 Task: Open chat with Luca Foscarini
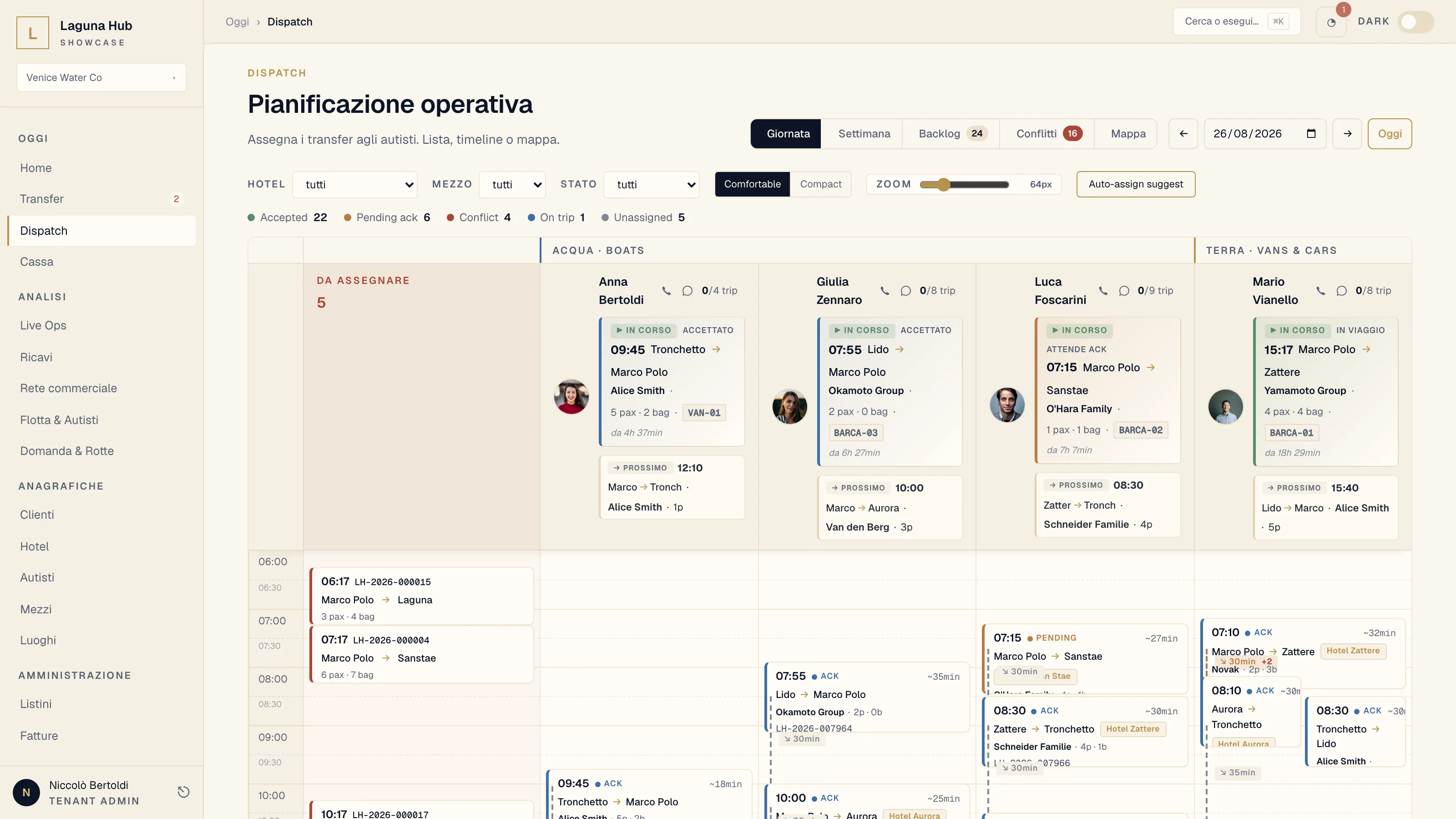point(1124,291)
